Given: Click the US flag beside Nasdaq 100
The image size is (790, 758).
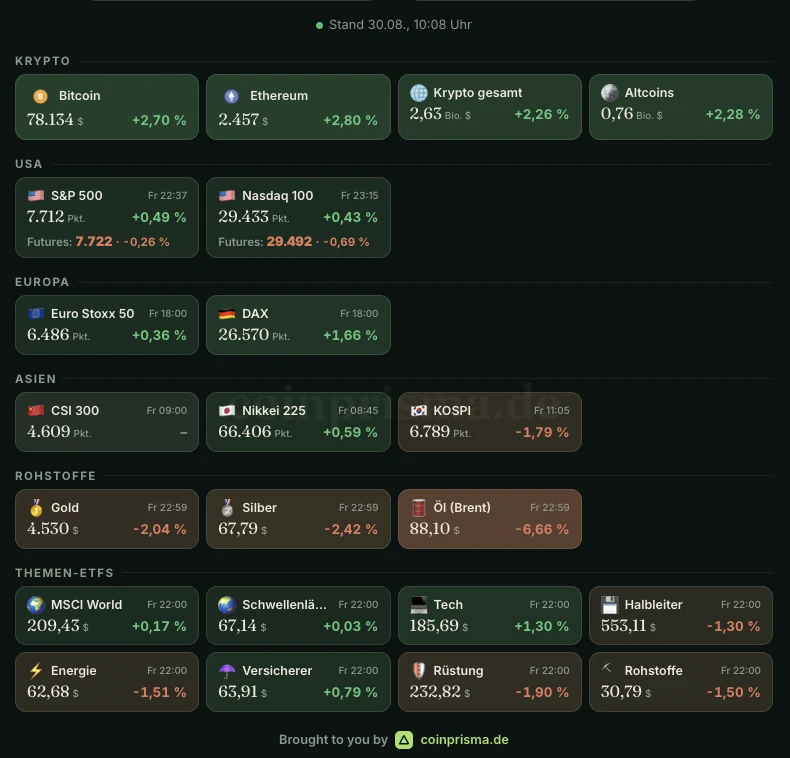Looking at the screenshot, I should click(x=227, y=196).
